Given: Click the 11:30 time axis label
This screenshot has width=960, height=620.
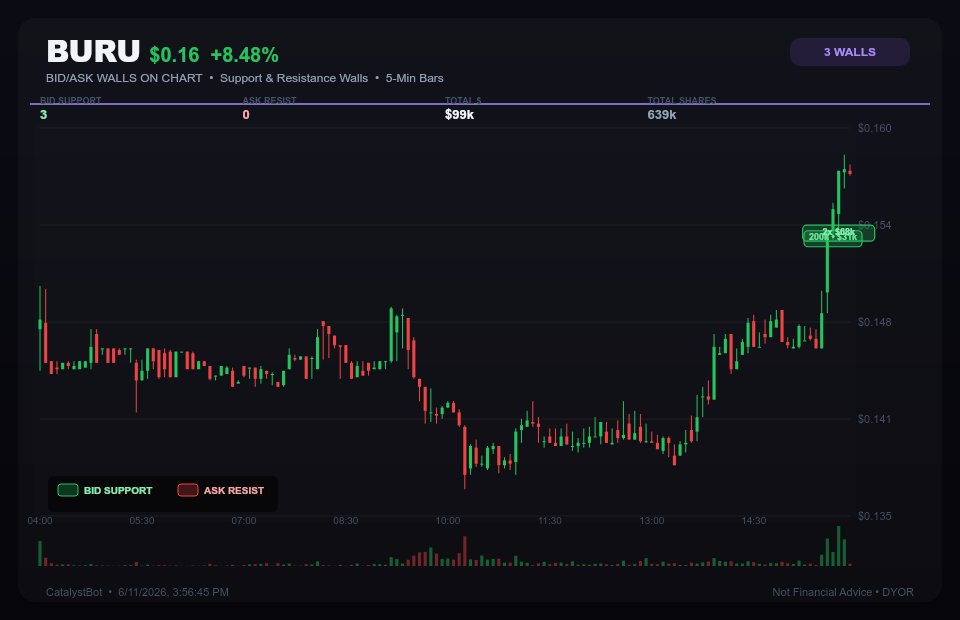Looking at the screenshot, I should (x=550, y=521).
